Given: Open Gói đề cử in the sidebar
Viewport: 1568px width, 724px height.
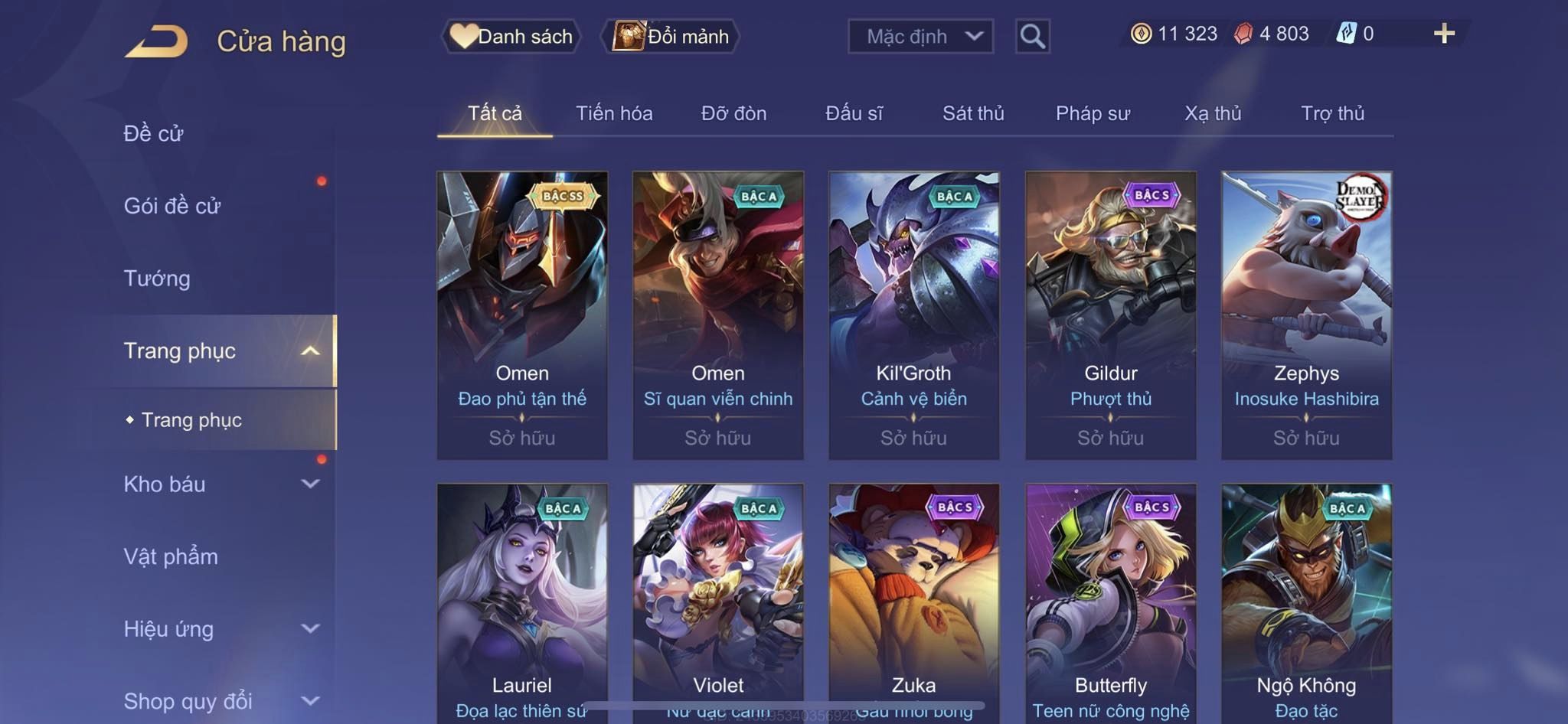Looking at the screenshot, I should coord(172,205).
